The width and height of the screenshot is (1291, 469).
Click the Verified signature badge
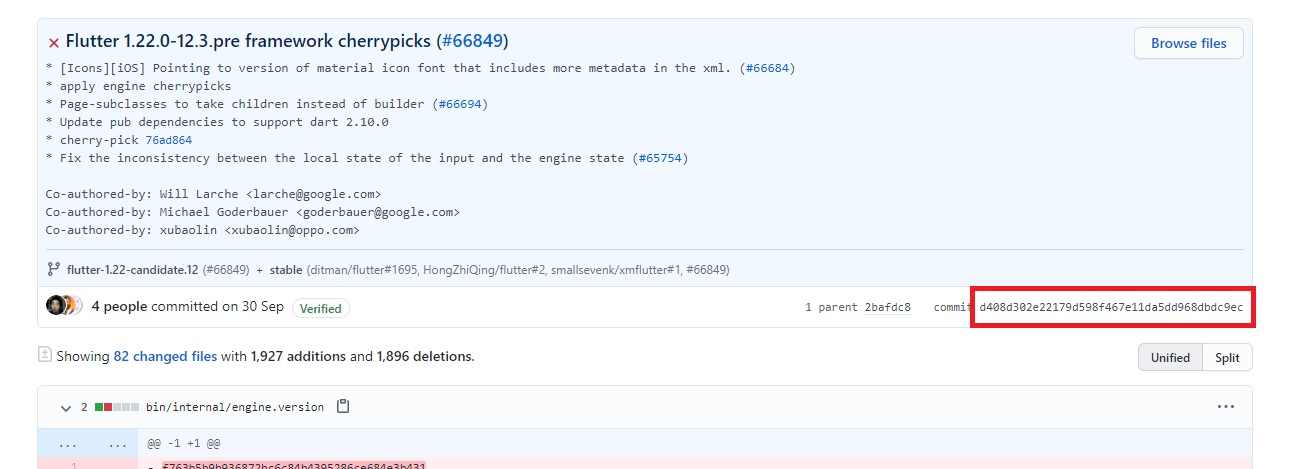[x=321, y=308]
